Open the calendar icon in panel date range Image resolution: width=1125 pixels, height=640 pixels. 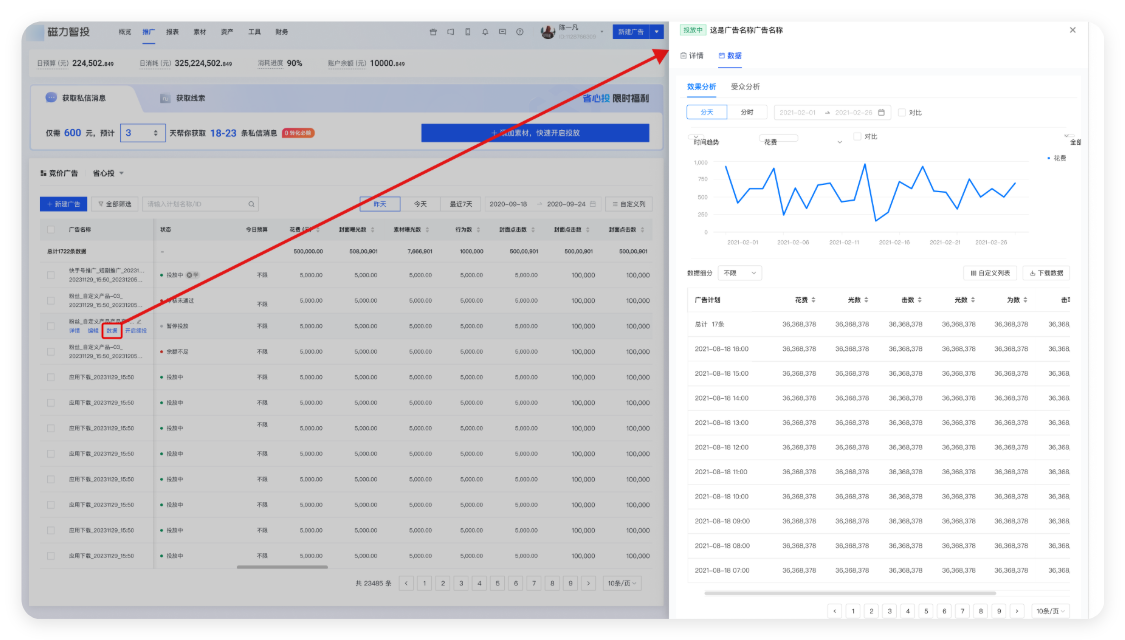pyautogui.click(x=881, y=112)
